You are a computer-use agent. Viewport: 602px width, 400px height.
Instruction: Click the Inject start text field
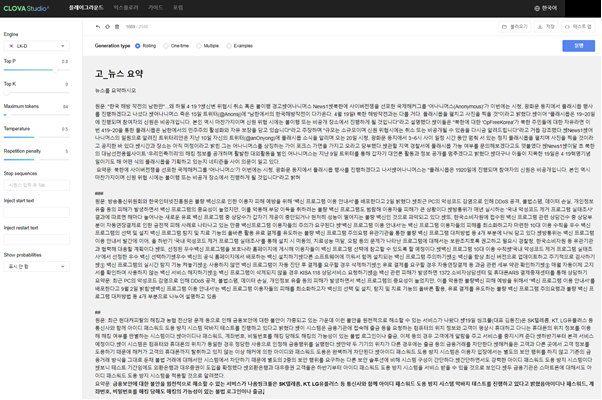(36, 212)
